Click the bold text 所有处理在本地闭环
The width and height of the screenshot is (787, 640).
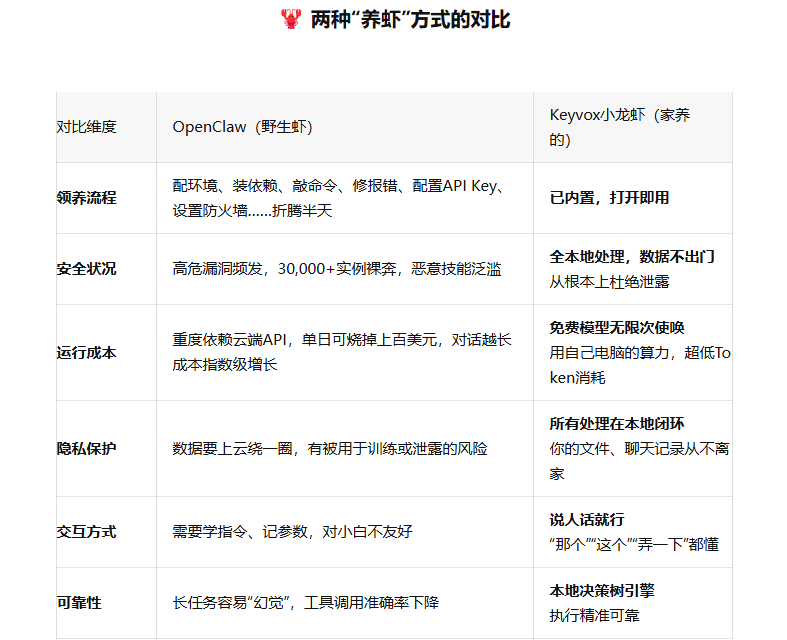[x=616, y=424]
